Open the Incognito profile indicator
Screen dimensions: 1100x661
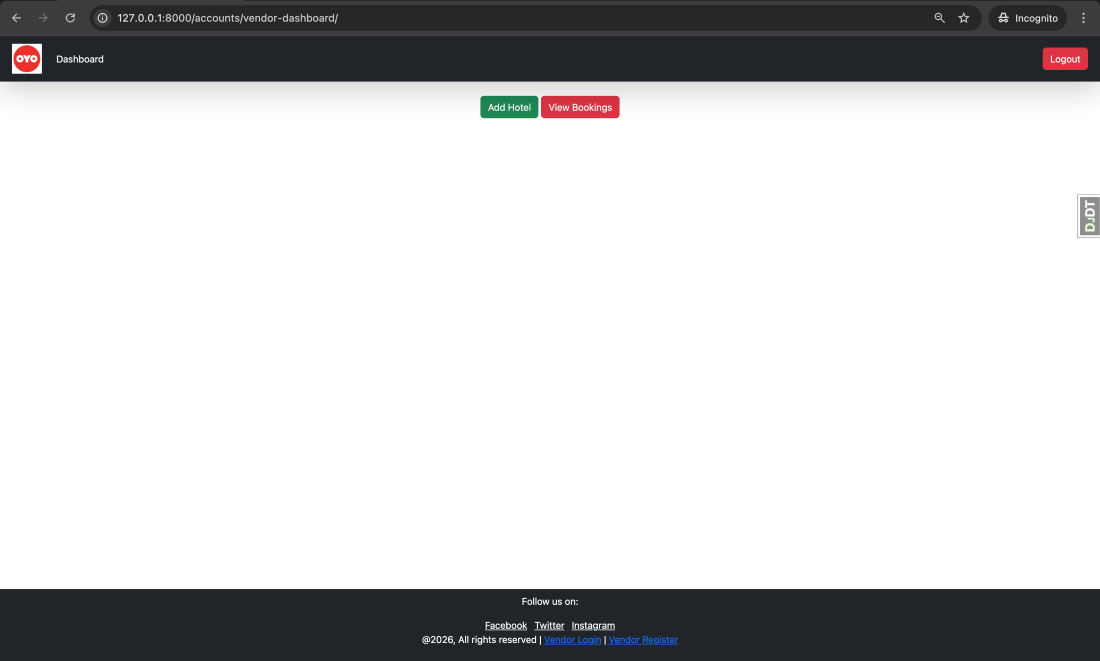(x=1028, y=18)
